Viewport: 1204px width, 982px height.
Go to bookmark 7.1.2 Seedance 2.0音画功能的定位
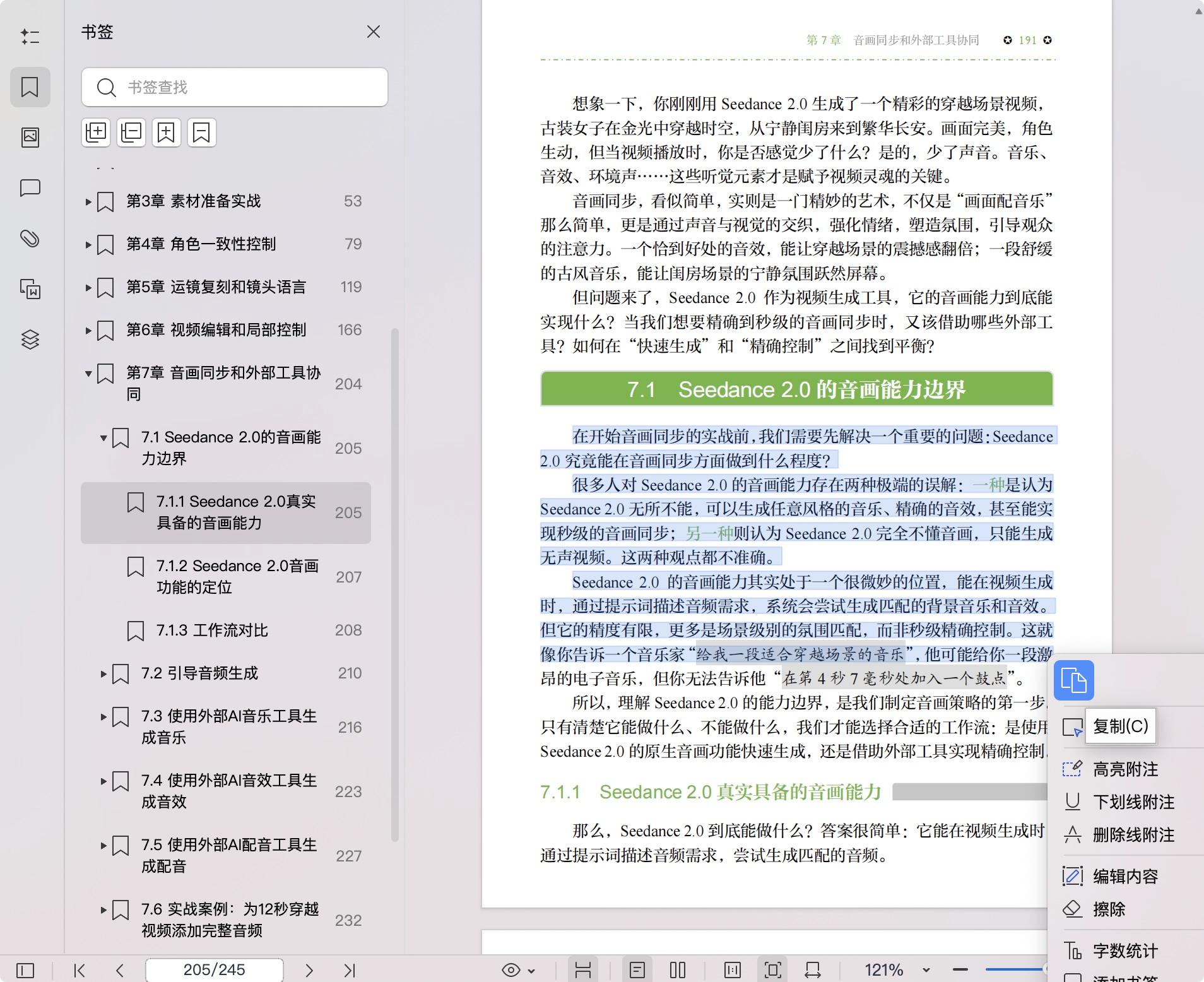(226, 577)
